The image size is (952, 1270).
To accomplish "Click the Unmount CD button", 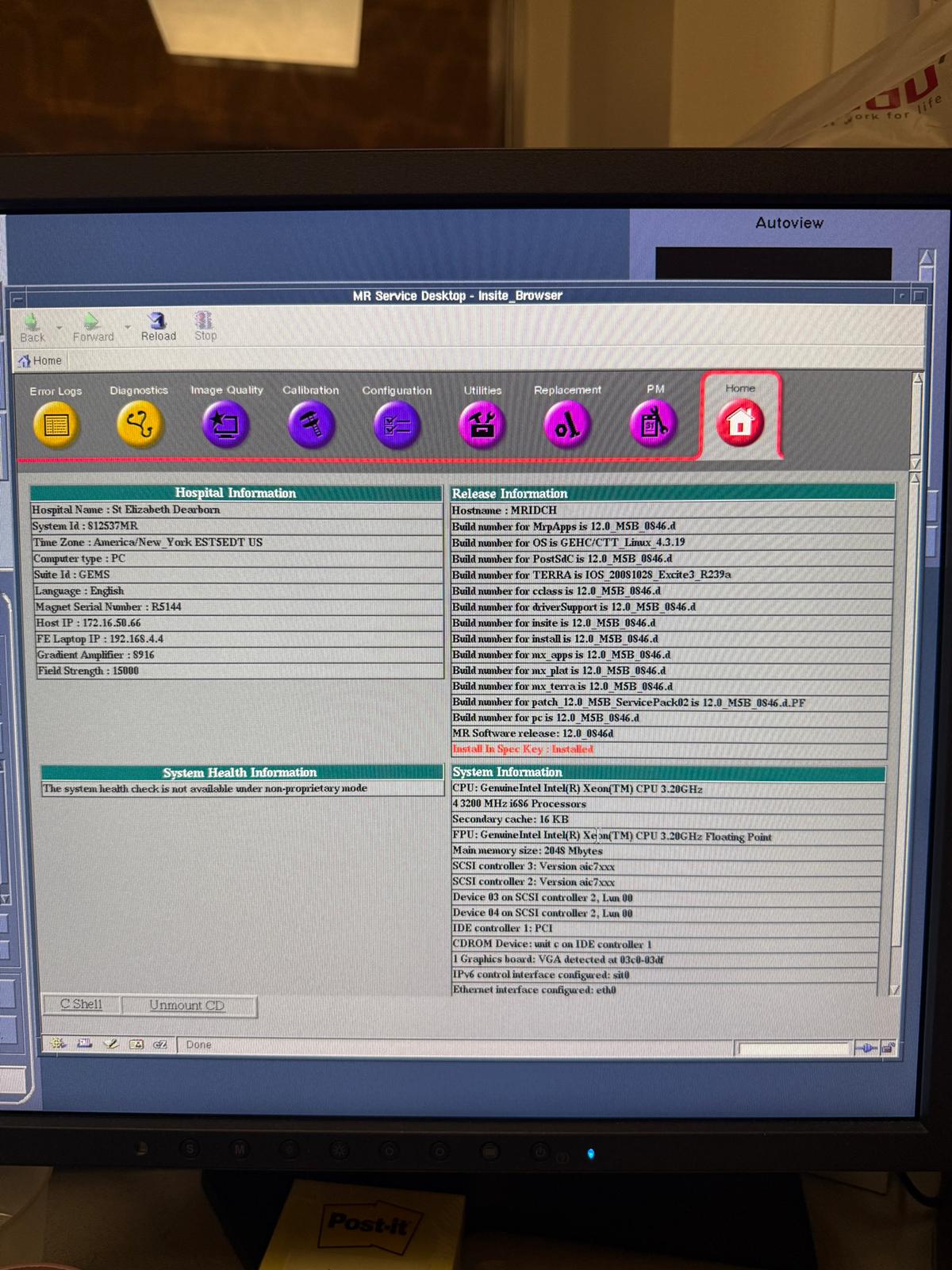I will [187, 1005].
